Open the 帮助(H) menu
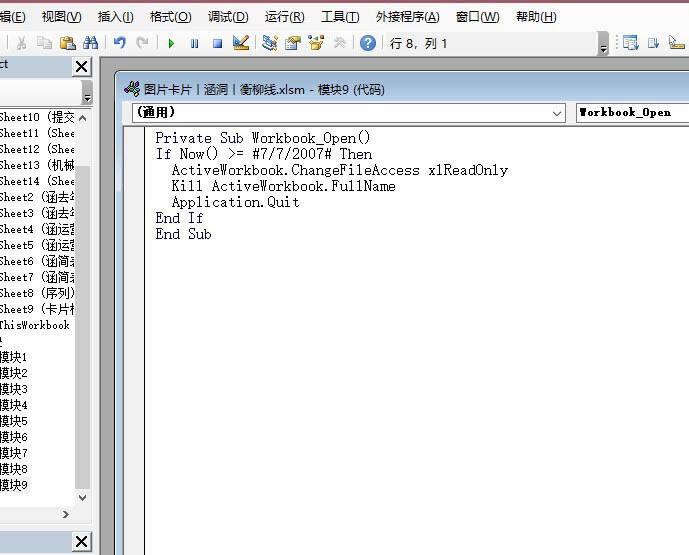 click(536, 17)
